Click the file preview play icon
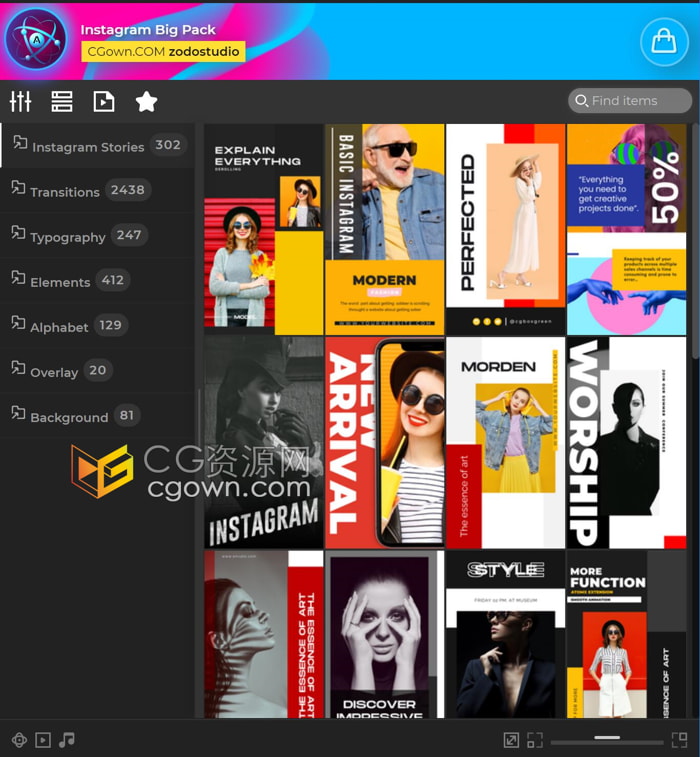This screenshot has height=757, width=700. click(x=104, y=101)
